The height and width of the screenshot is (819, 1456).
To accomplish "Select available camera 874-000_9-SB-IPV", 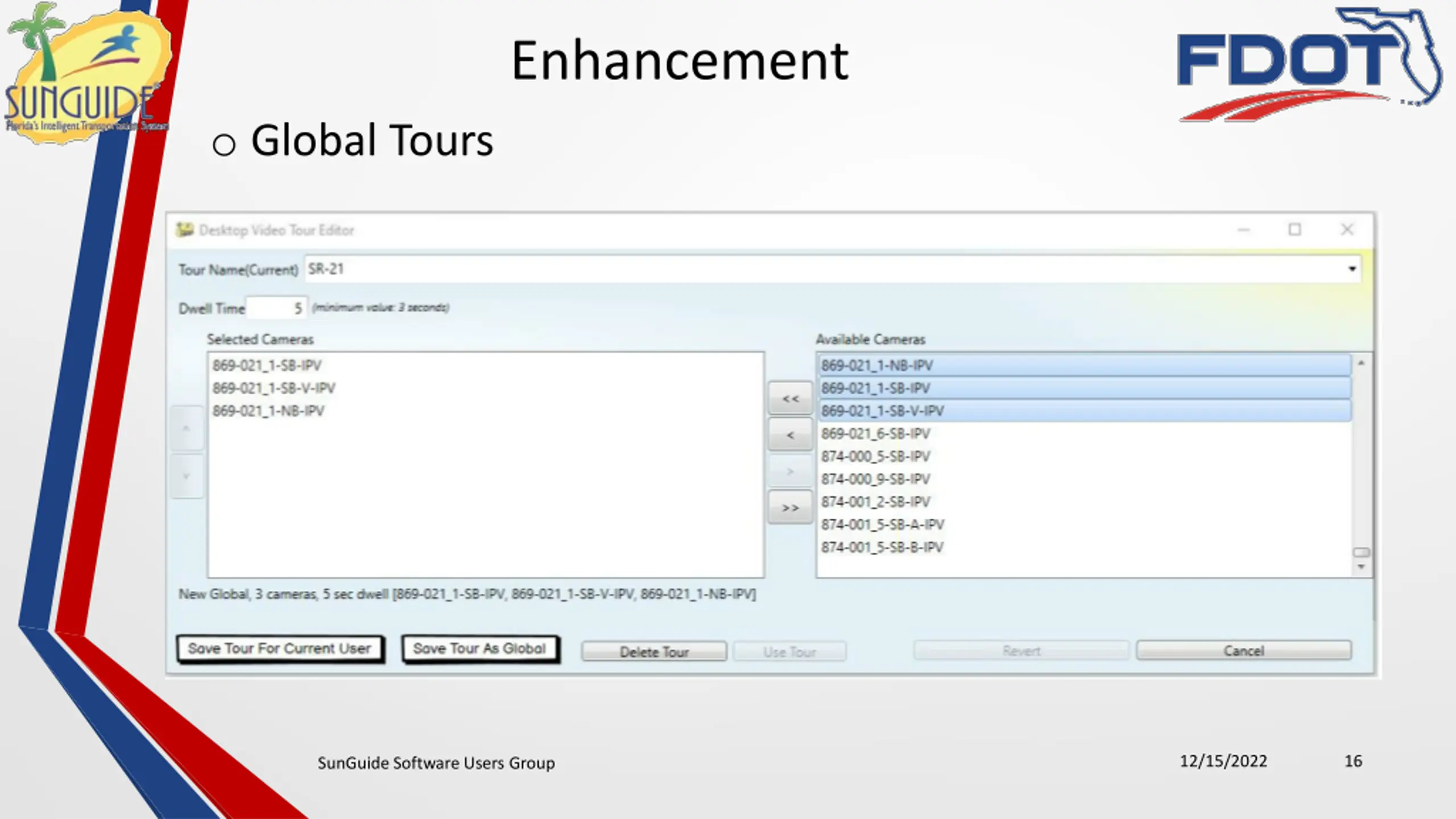I will (1085, 479).
